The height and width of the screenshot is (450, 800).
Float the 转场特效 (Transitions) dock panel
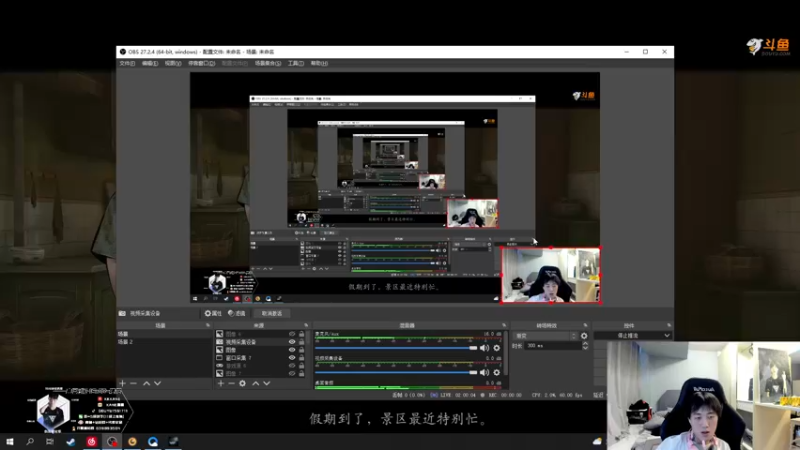click(585, 325)
